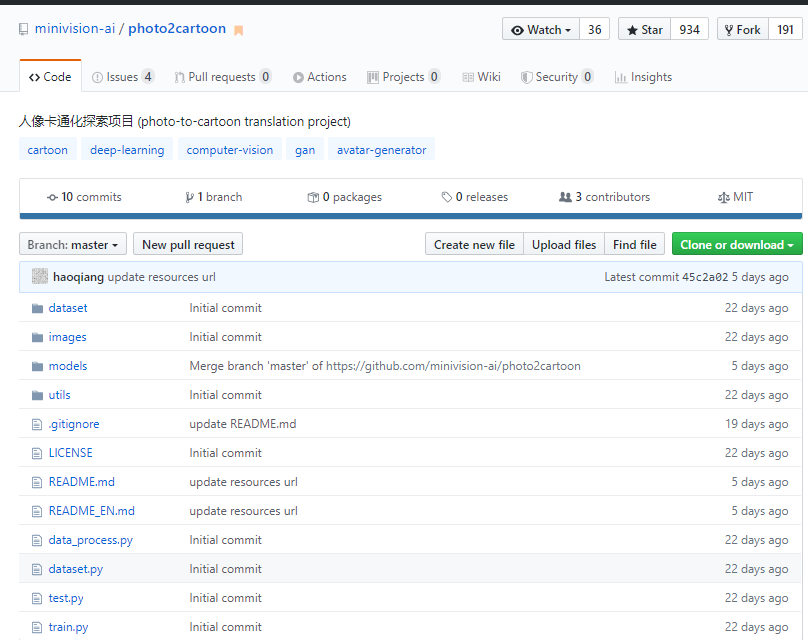Click the gan topic tag
Image resolution: width=808 pixels, height=640 pixels.
[x=305, y=149]
